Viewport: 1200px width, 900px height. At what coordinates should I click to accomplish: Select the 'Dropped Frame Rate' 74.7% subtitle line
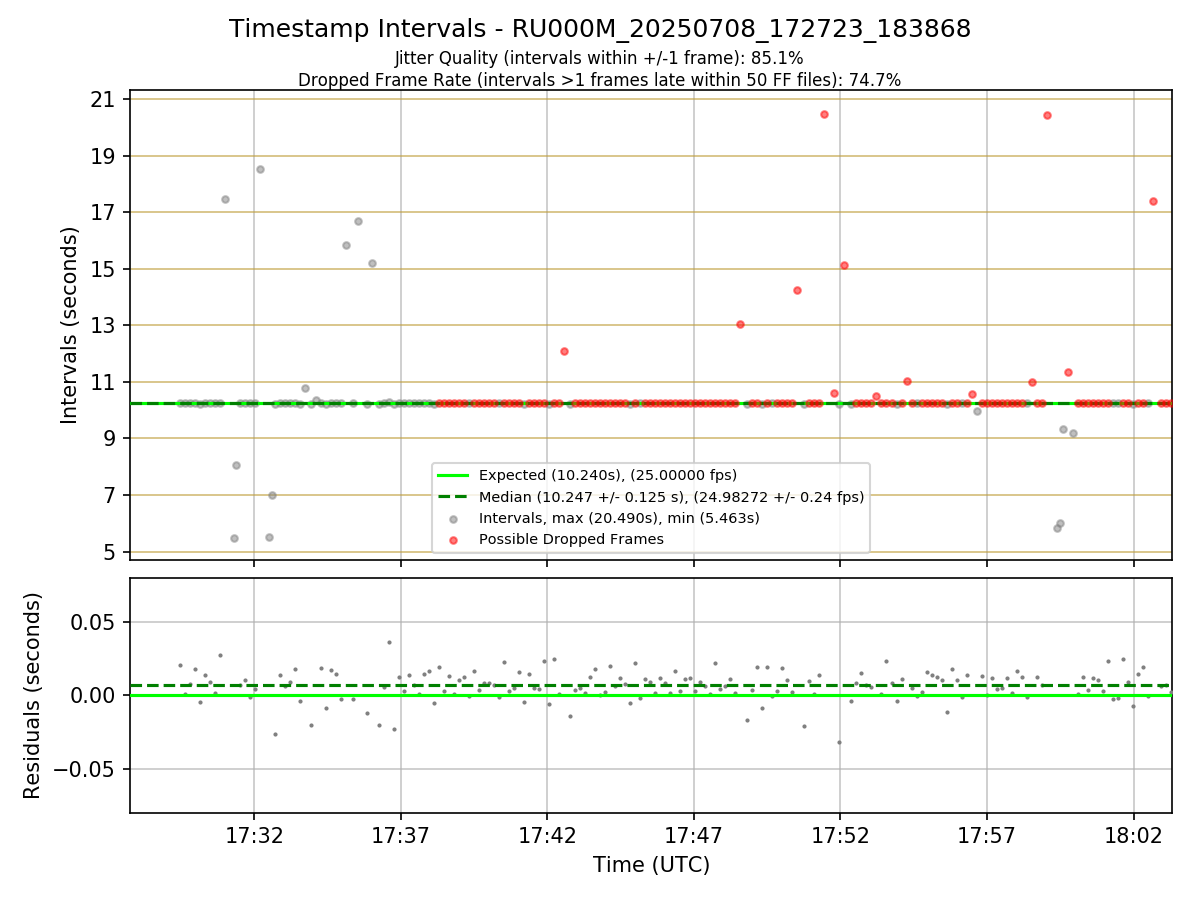coord(600,80)
